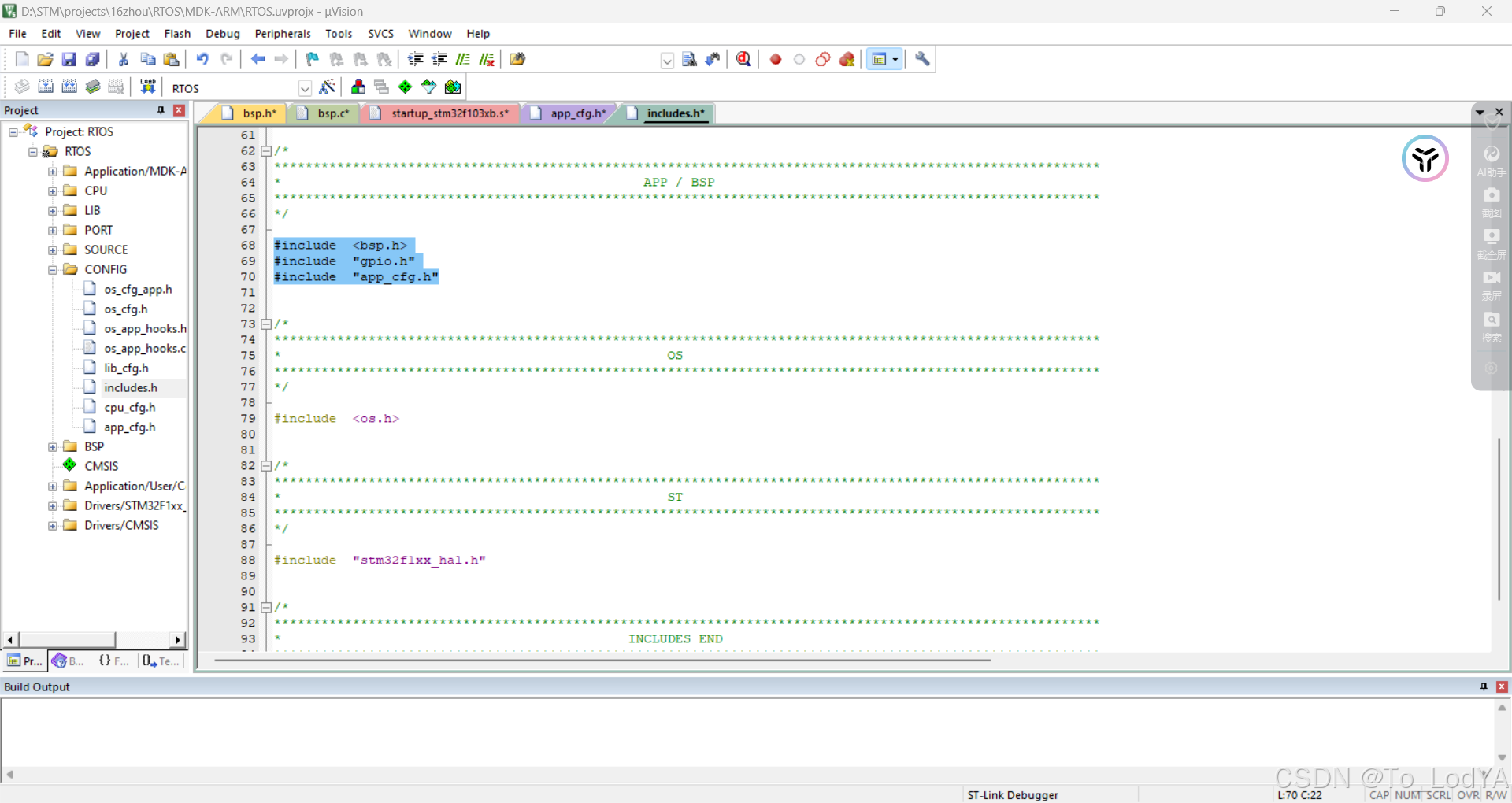1512x803 pixels.
Task: Insert or remove a bookmark
Action: tap(313, 59)
